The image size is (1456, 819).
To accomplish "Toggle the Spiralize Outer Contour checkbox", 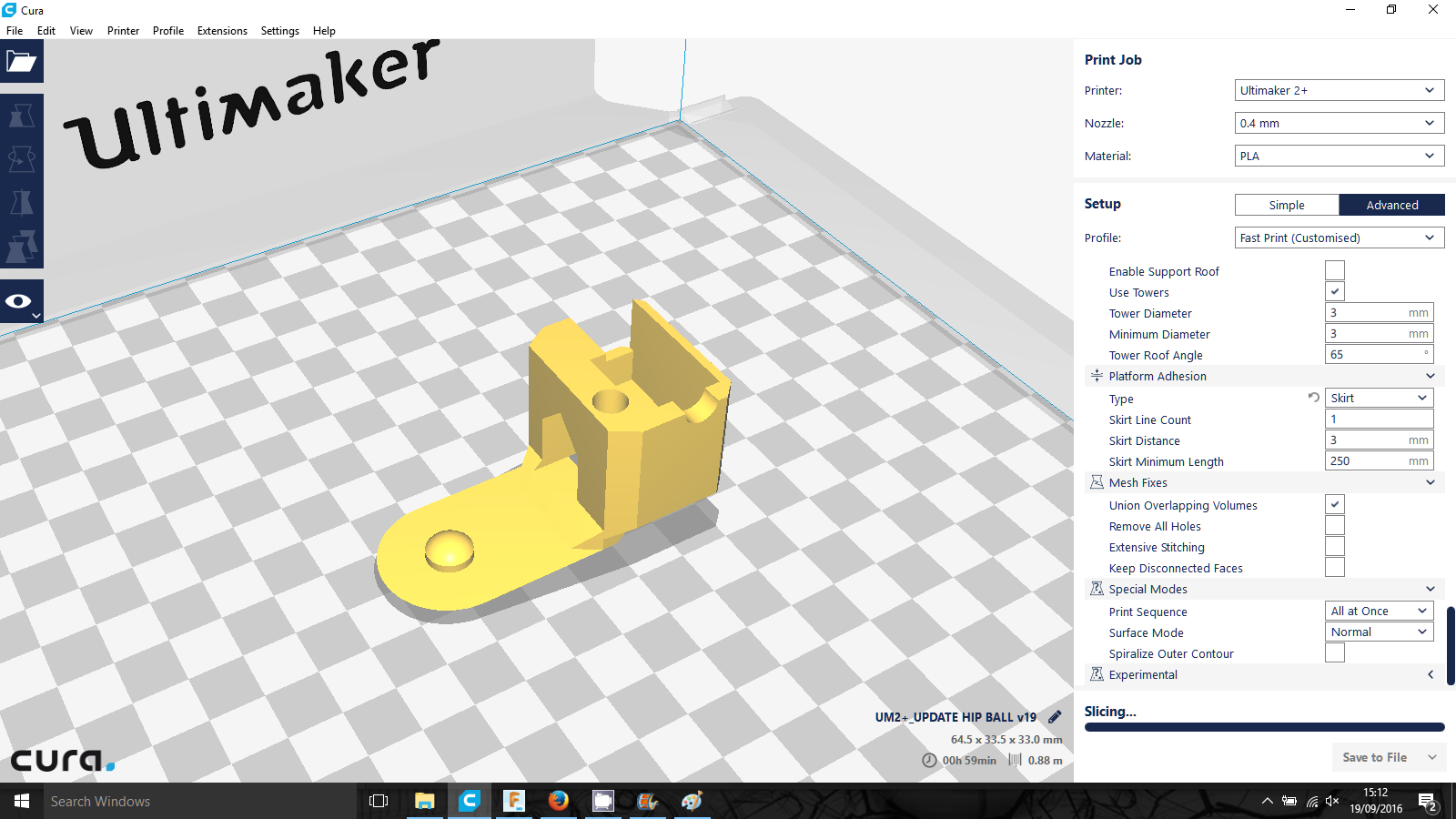I will (1334, 653).
